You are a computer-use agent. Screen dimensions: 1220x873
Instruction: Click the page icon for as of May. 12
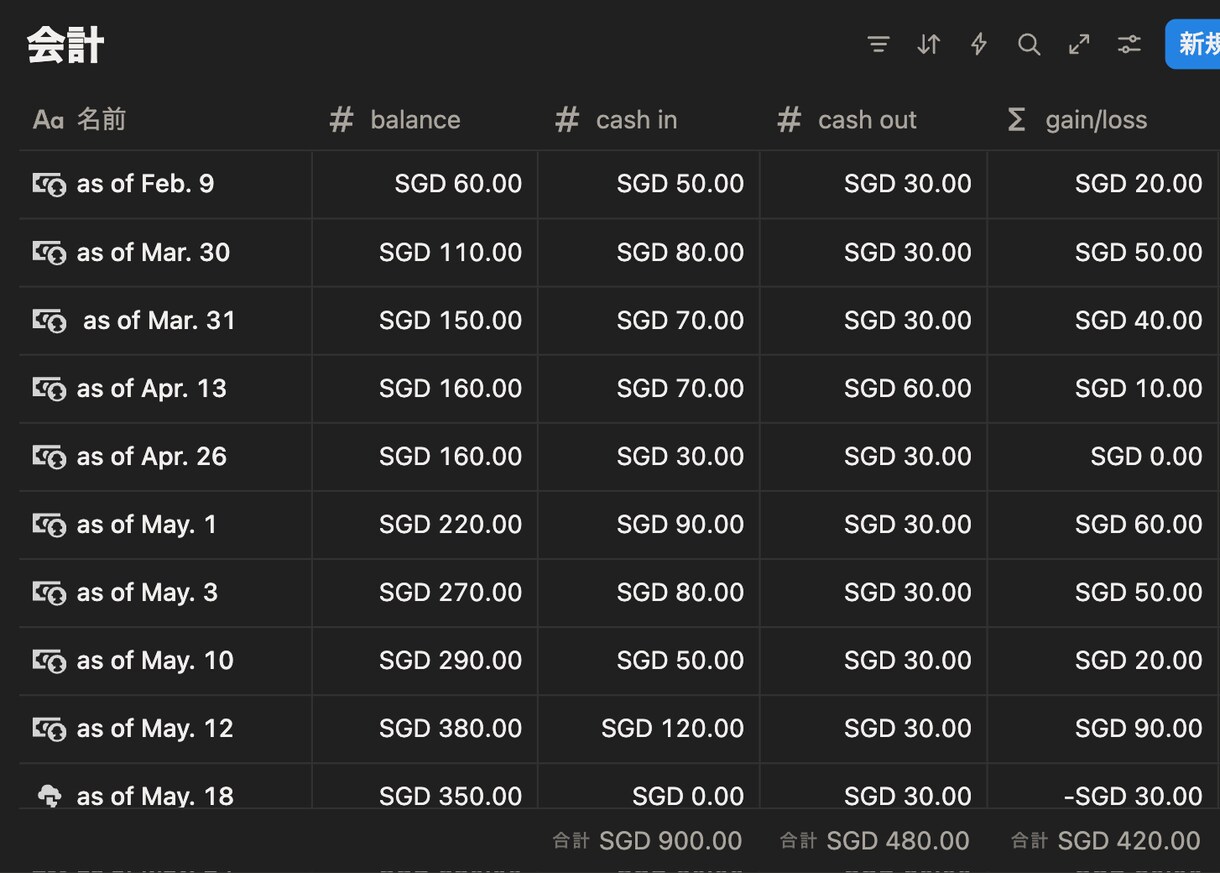49,728
